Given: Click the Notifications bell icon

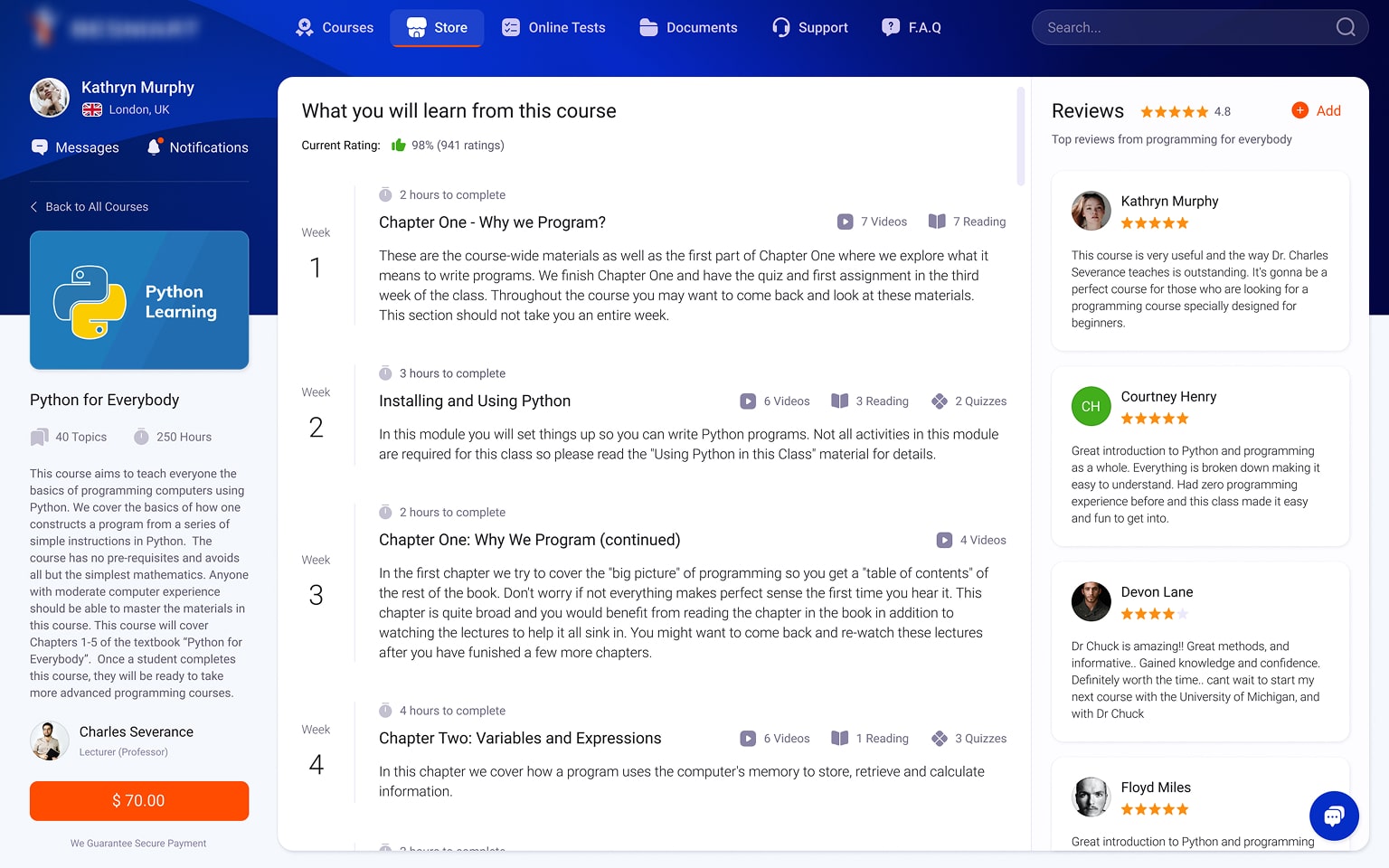Looking at the screenshot, I should (155, 146).
